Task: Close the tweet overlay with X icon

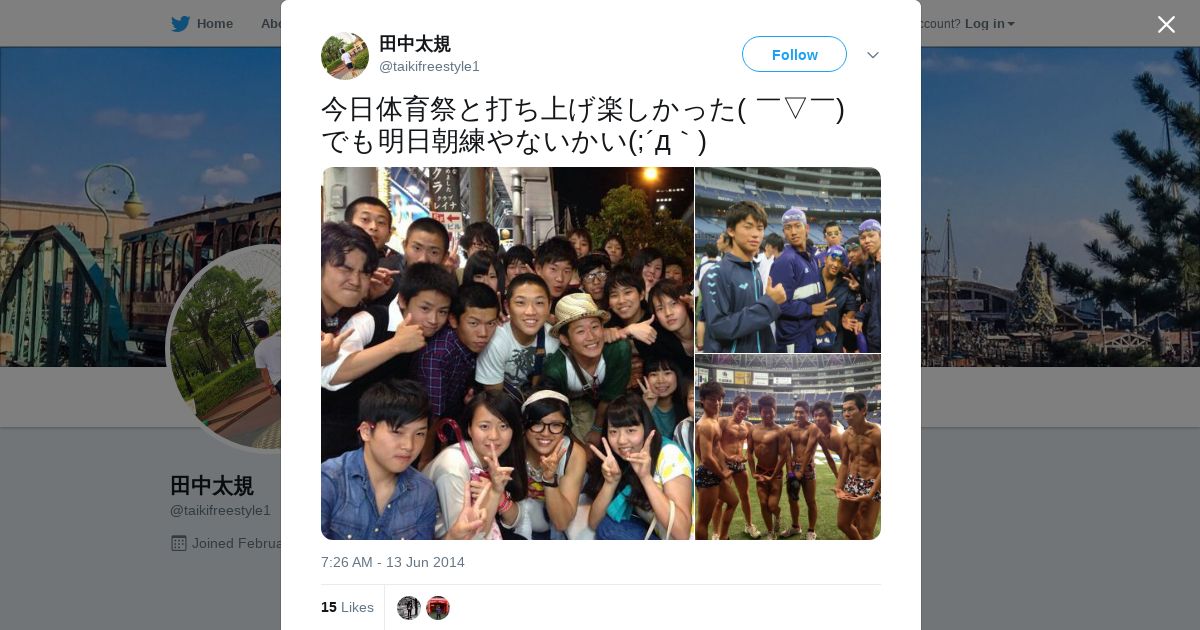Action: tap(1166, 24)
